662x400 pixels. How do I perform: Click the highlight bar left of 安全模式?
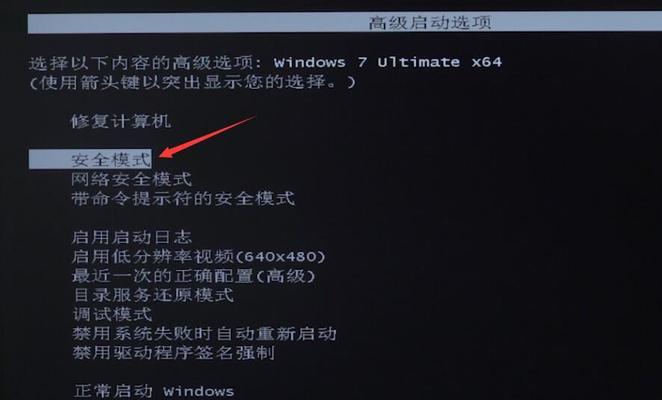pyautogui.click(x=49, y=159)
